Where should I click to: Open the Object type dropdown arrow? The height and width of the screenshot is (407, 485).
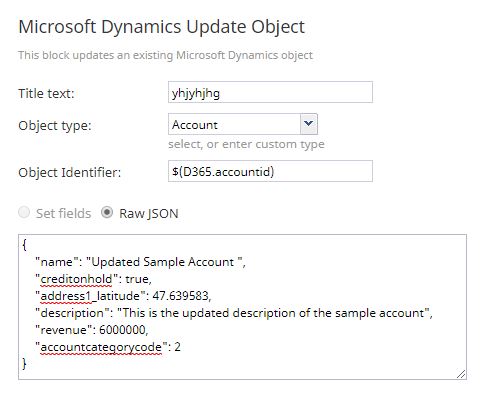(309, 124)
